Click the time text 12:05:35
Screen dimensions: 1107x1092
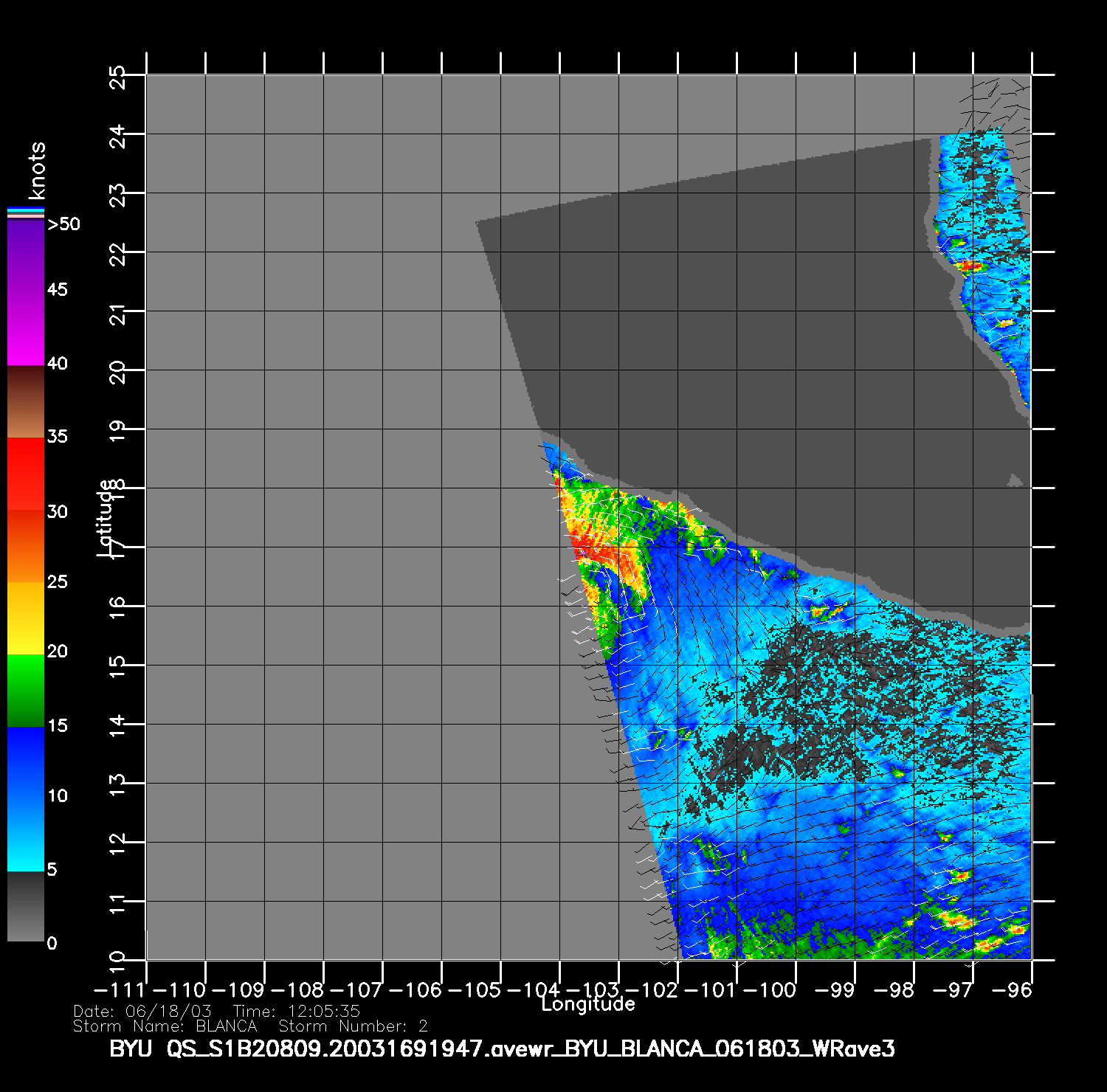pos(296,1011)
